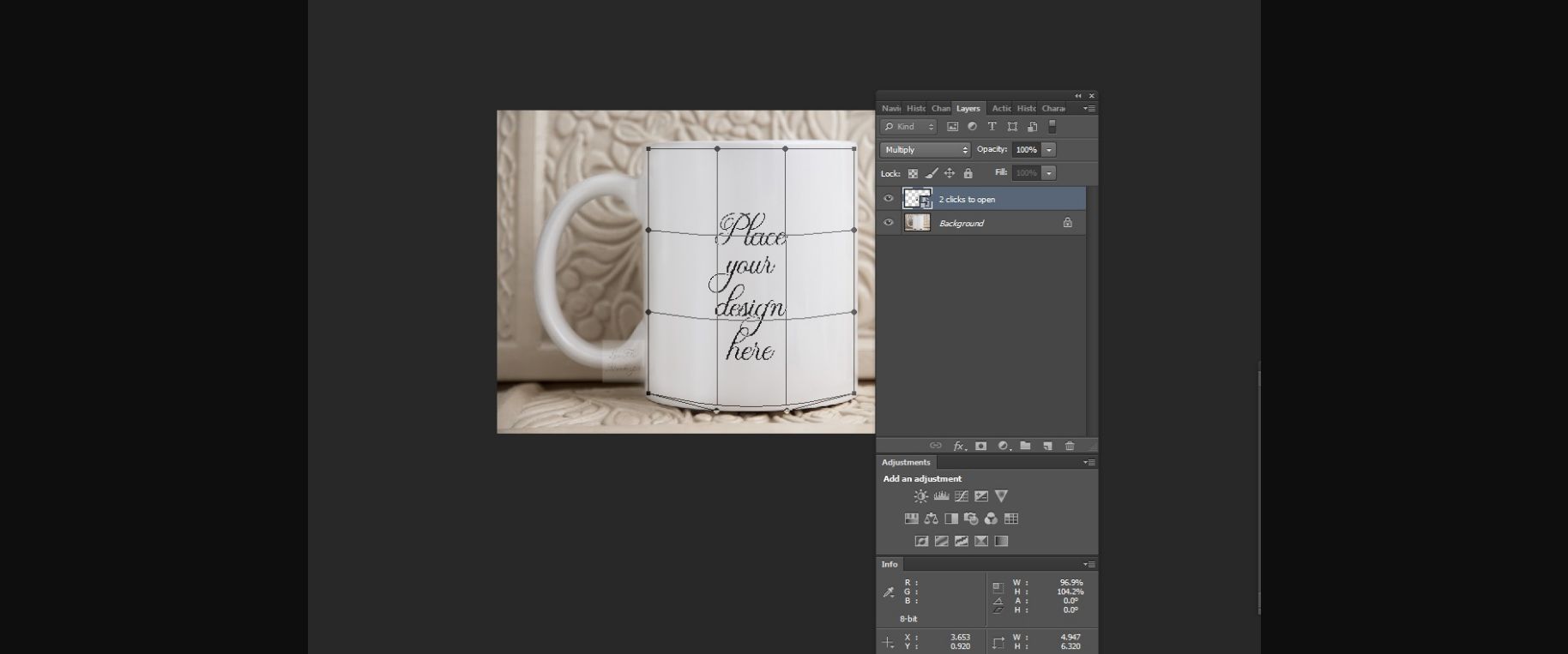
Task: Toggle filter for type layers
Action: tap(992, 127)
